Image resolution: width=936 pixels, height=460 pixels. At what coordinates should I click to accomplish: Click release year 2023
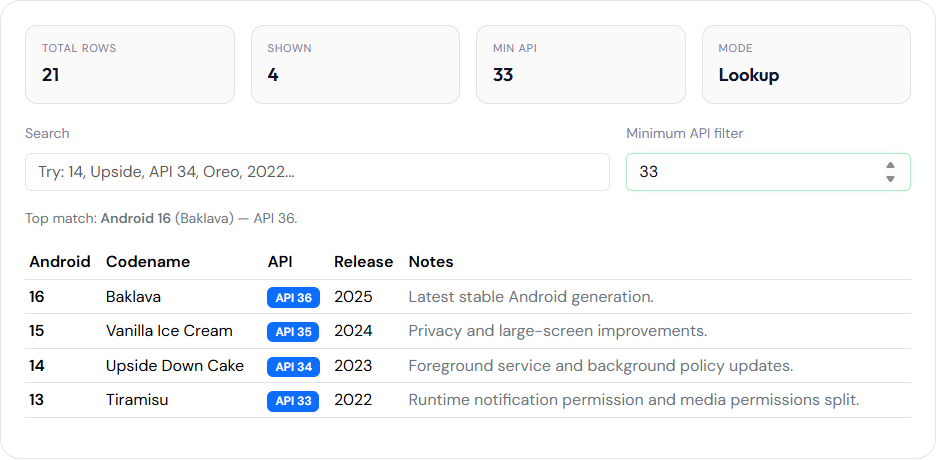353,366
